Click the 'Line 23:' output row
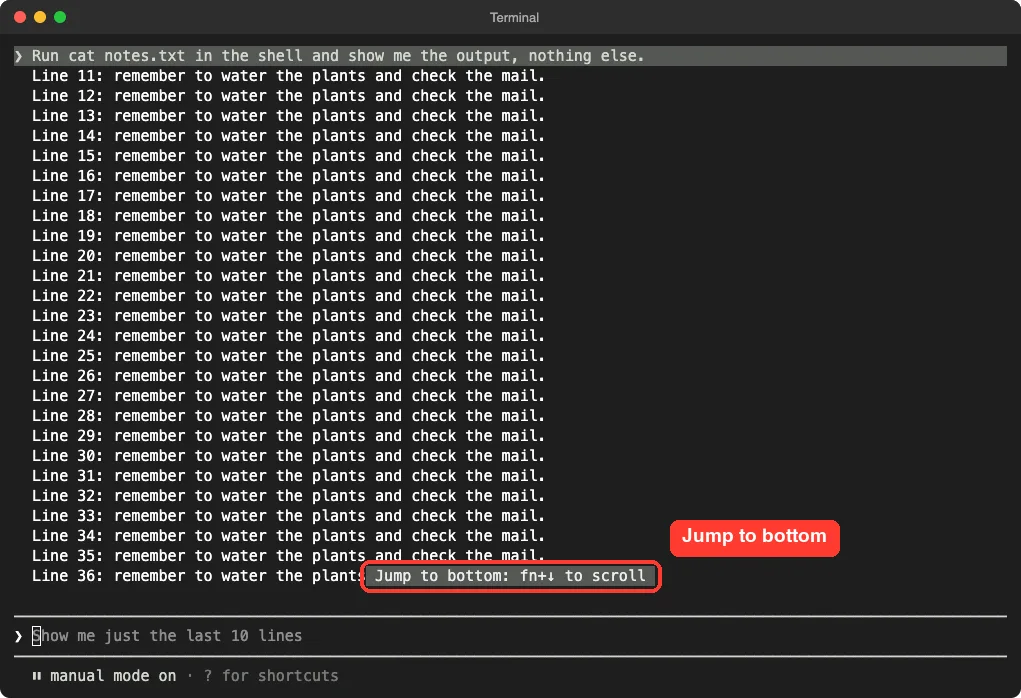1021x698 pixels. click(288, 316)
